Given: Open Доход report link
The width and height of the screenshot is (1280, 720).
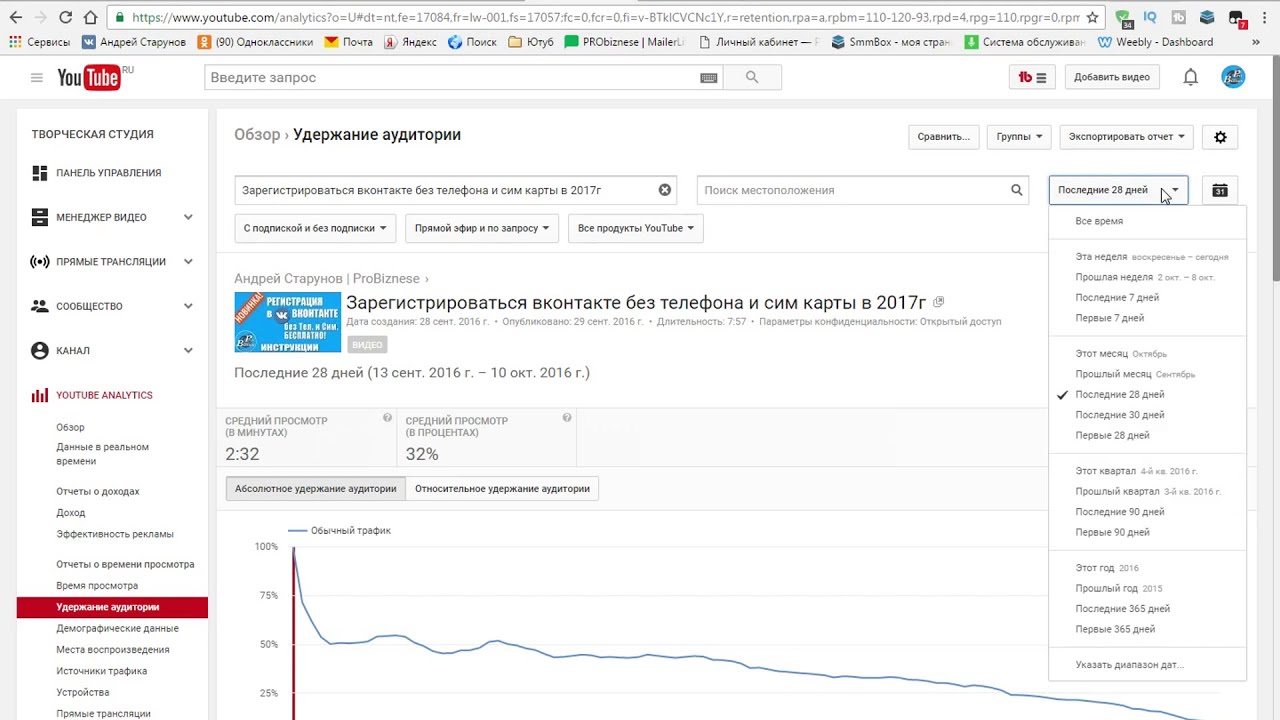Looking at the screenshot, I should pyautogui.click(x=71, y=513).
